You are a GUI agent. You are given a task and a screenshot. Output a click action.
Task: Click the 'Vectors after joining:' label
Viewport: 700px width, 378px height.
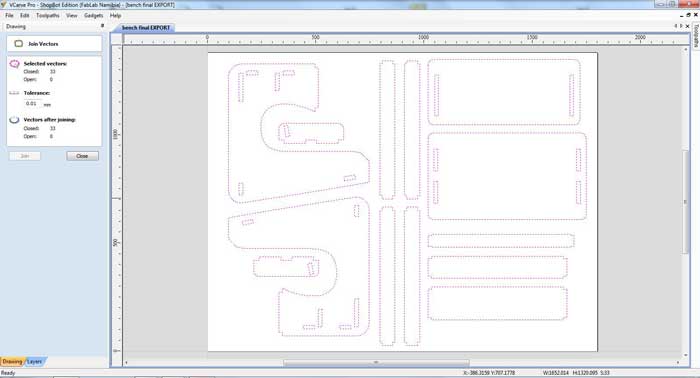click(50, 120)
